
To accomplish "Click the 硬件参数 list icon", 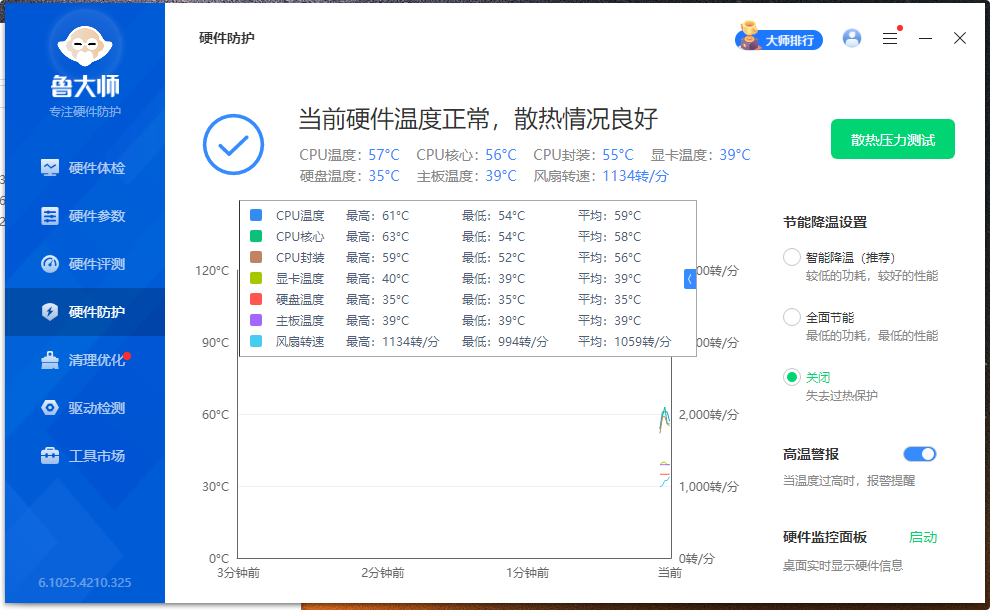I will click(50, 215).
